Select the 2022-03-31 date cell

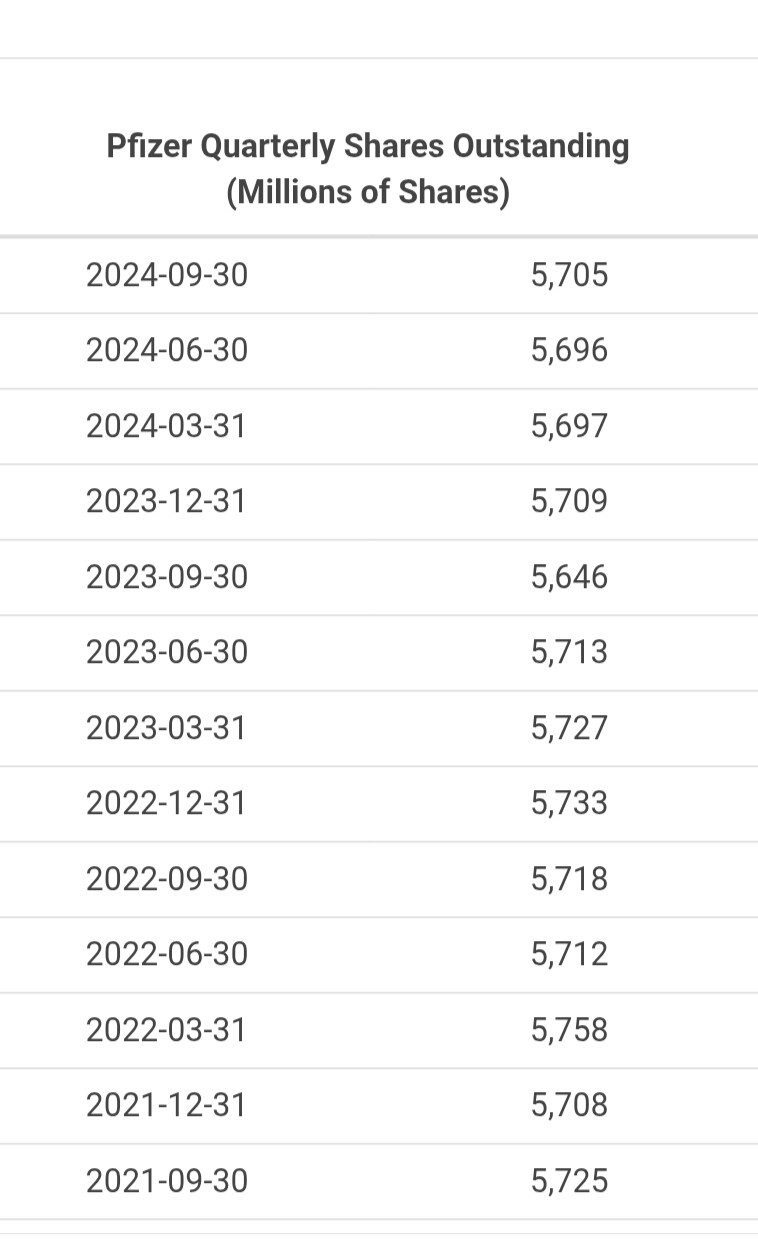coord(166,1030)
